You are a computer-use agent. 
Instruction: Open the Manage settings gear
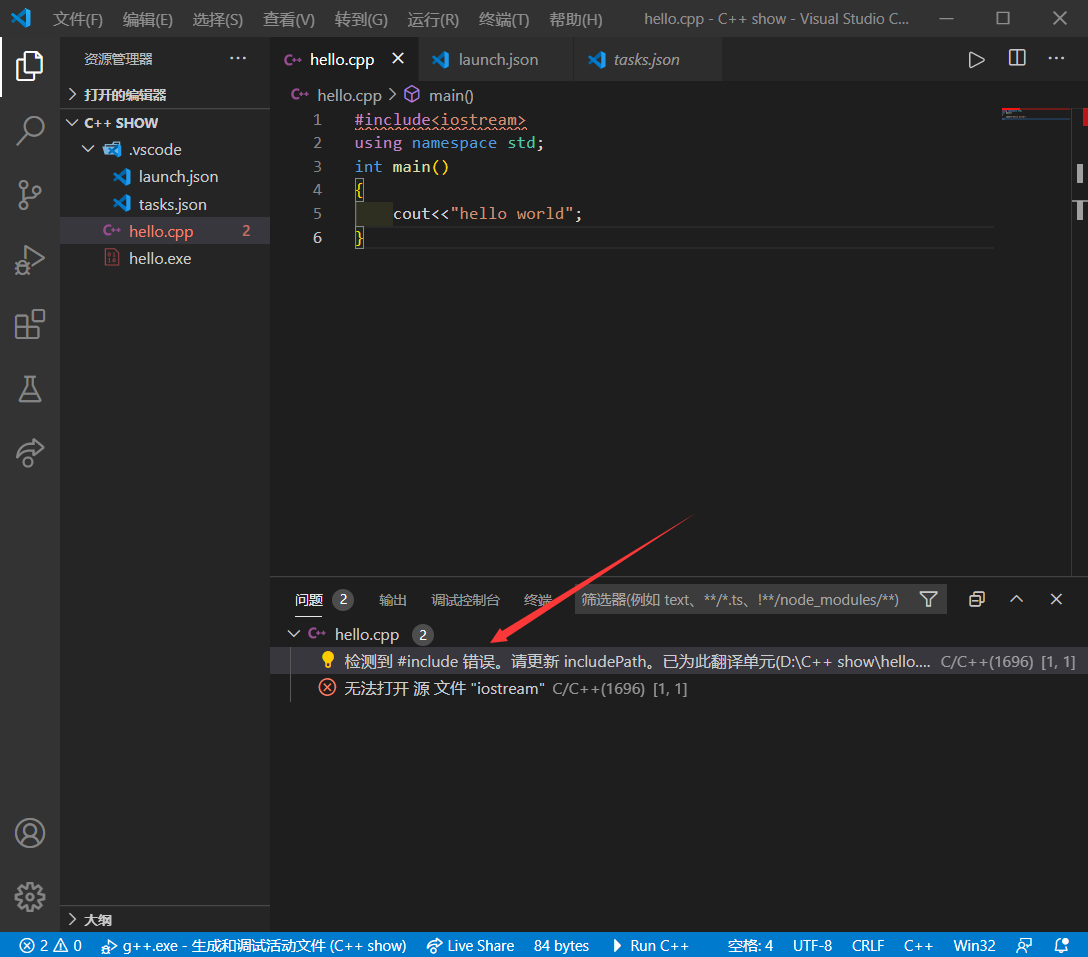tap(30, 897)
